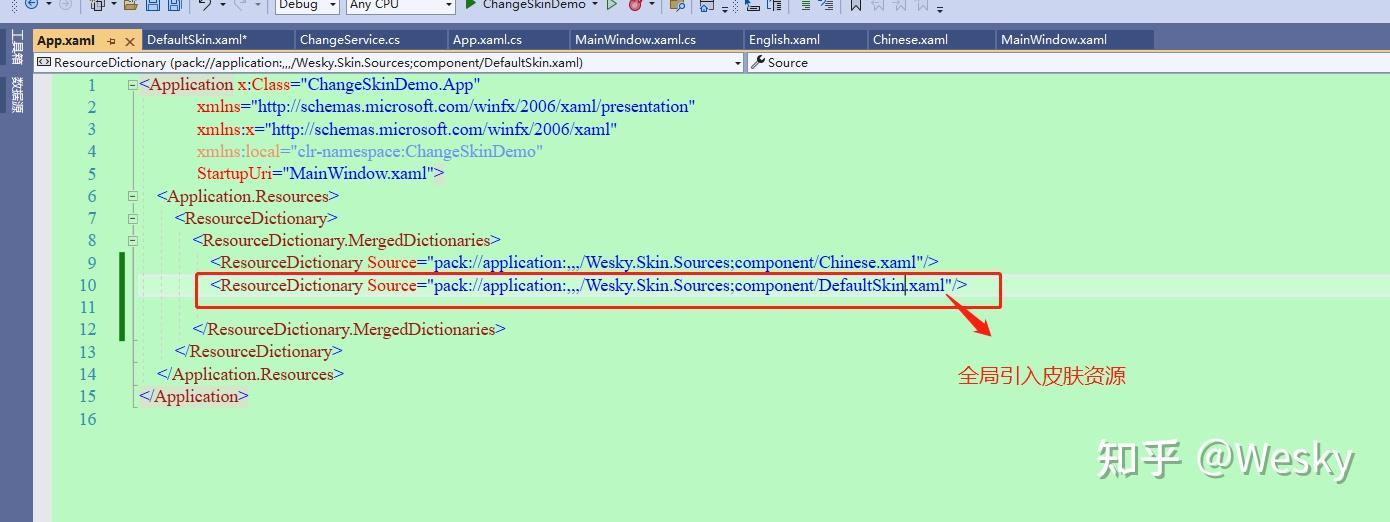1390x522 pixels.
Task: Open the Debug configuration dropdown
Action: click(308, 5)
